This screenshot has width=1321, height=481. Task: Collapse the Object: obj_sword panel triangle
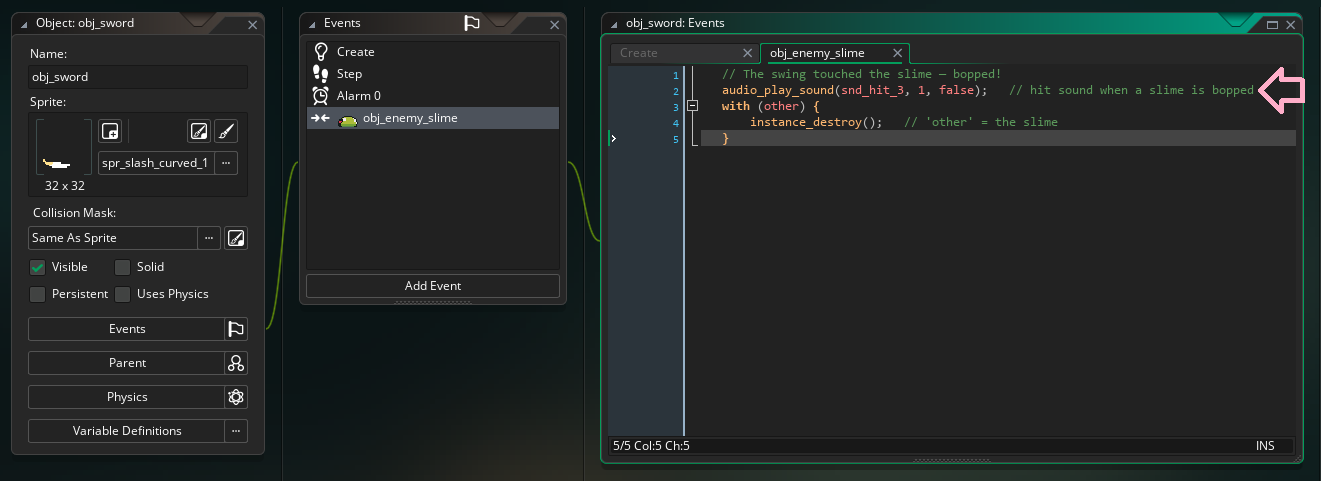(24, 23)
